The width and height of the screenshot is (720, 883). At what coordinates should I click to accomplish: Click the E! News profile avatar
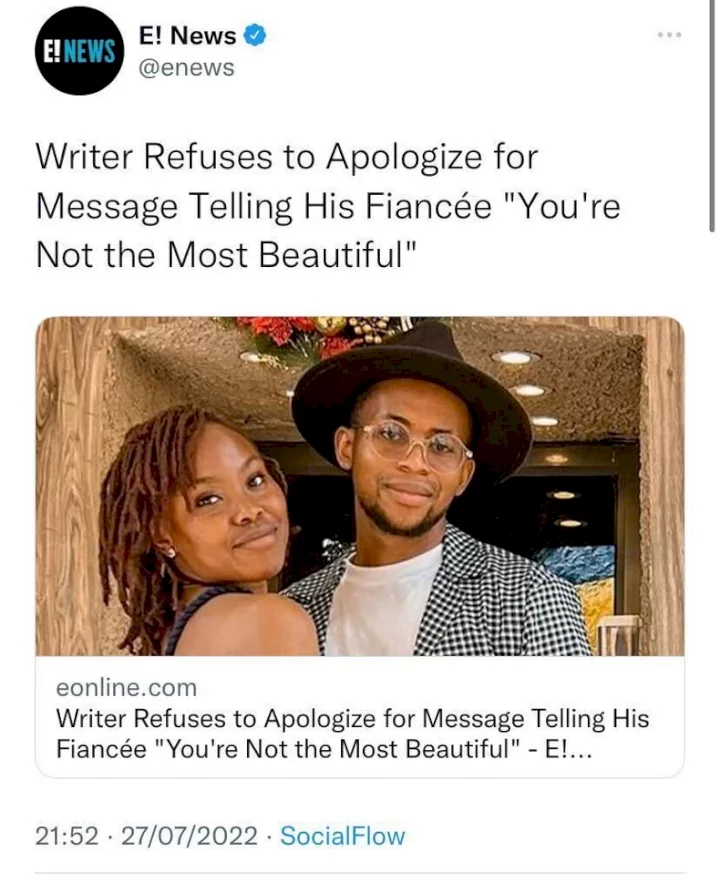pyautogui.click(x=78, y=52)
